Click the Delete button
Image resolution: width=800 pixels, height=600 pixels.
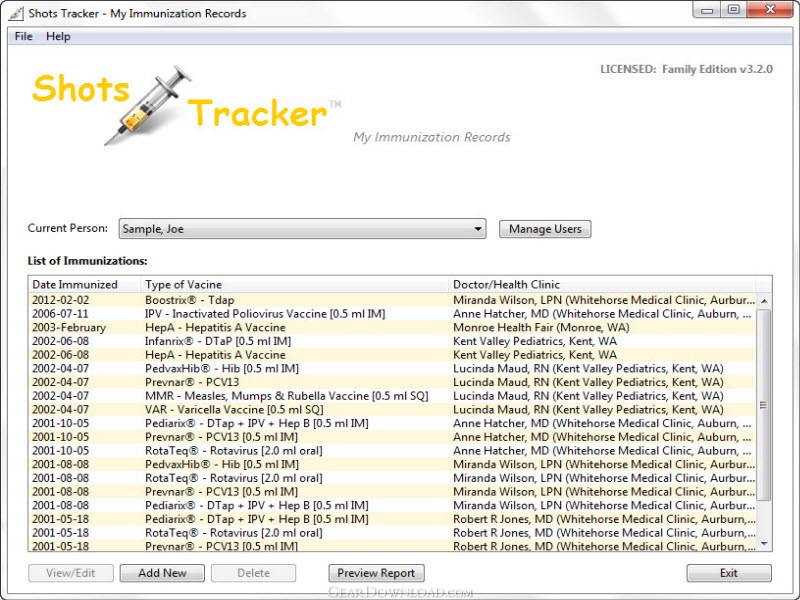(x=254, y=572)
